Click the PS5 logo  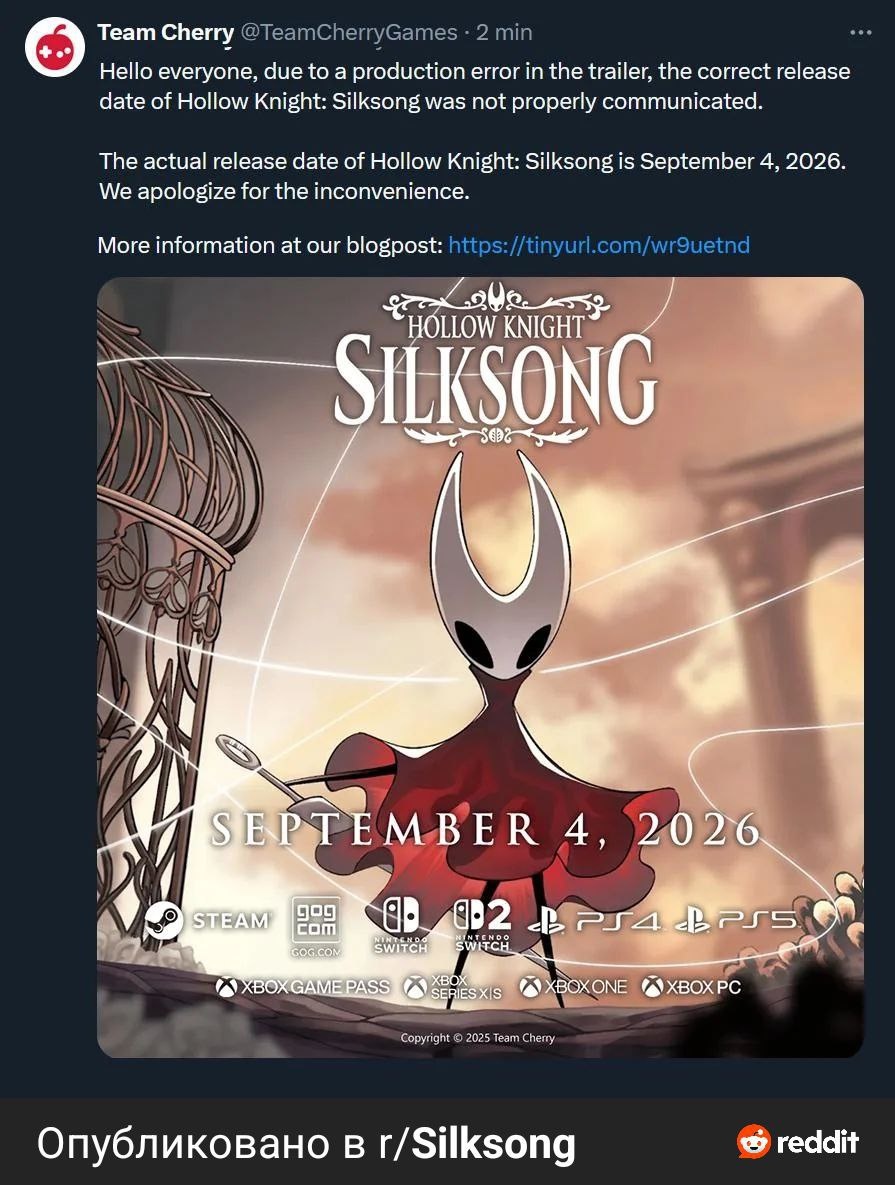738,921
